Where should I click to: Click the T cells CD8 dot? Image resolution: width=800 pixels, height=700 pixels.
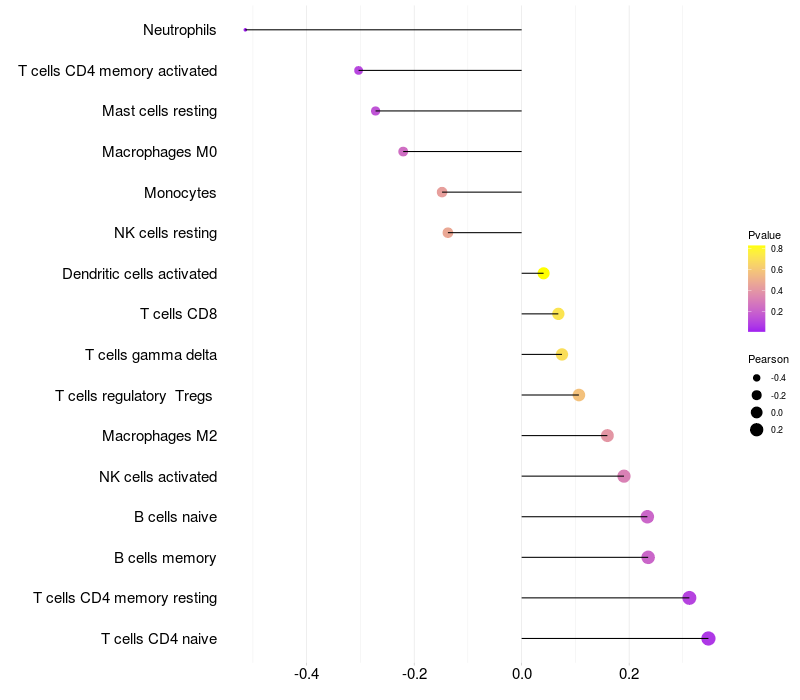click(x=558, y=314)
